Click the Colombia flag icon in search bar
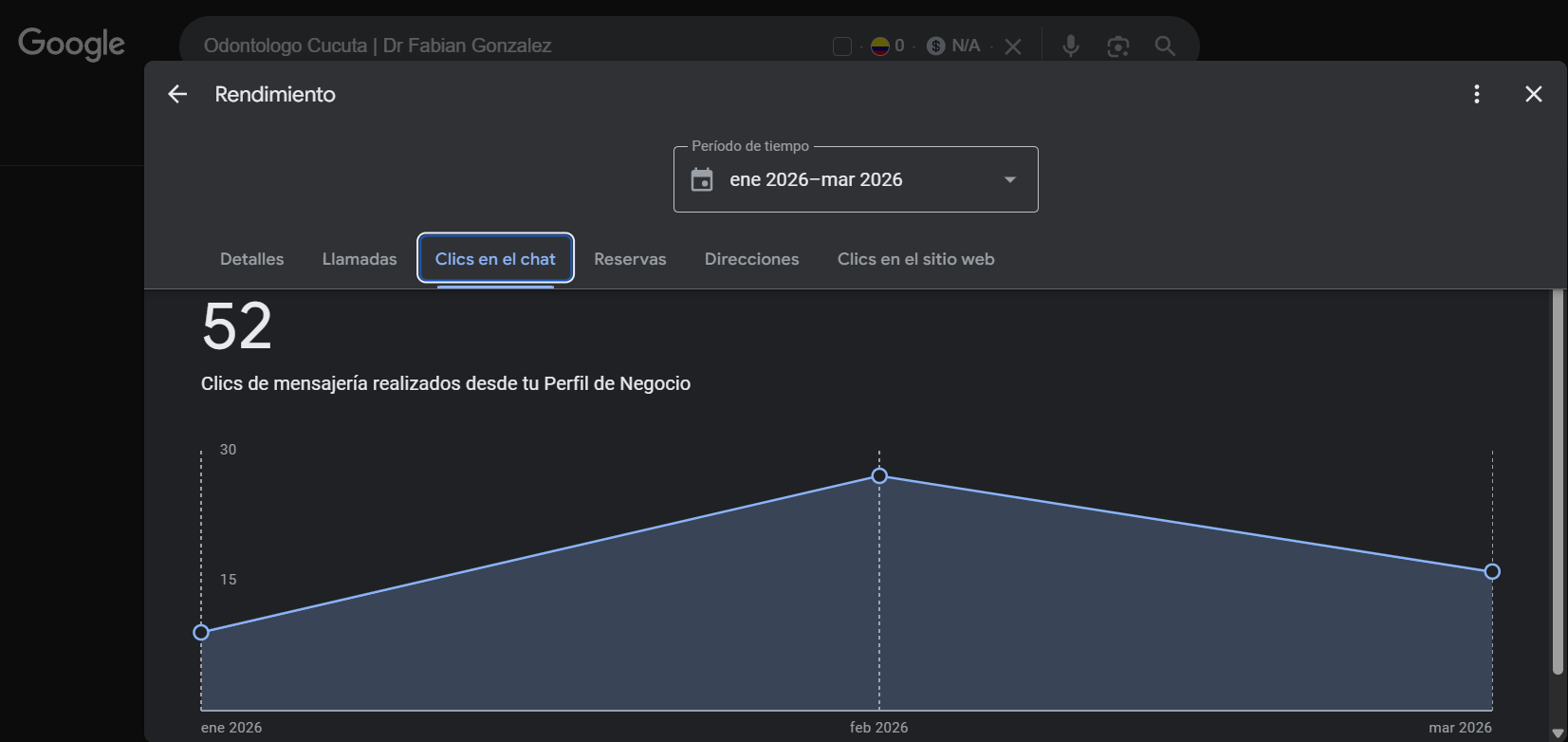 [x=879, y=46]
